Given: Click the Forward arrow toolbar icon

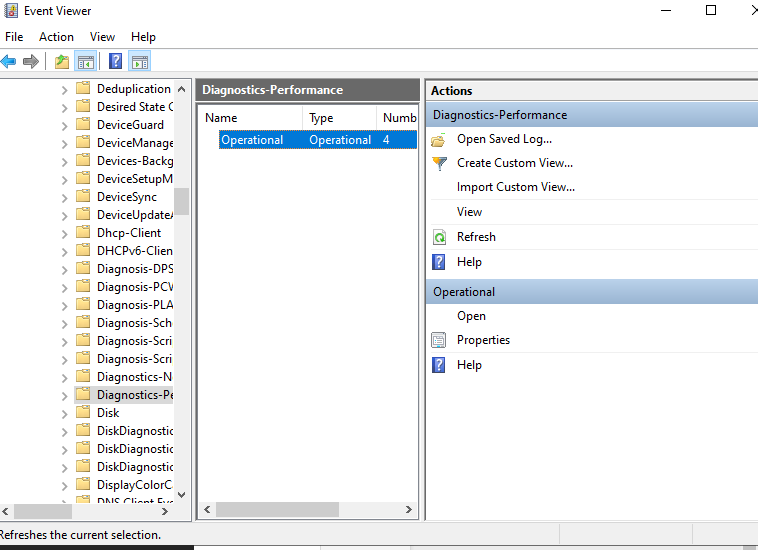Looking at the screenshot, I should (31, 61).
